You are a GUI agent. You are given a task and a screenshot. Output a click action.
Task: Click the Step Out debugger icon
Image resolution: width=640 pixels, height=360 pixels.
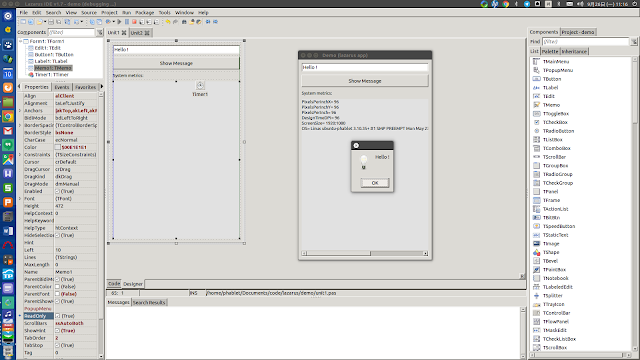[x=156, y=22]
